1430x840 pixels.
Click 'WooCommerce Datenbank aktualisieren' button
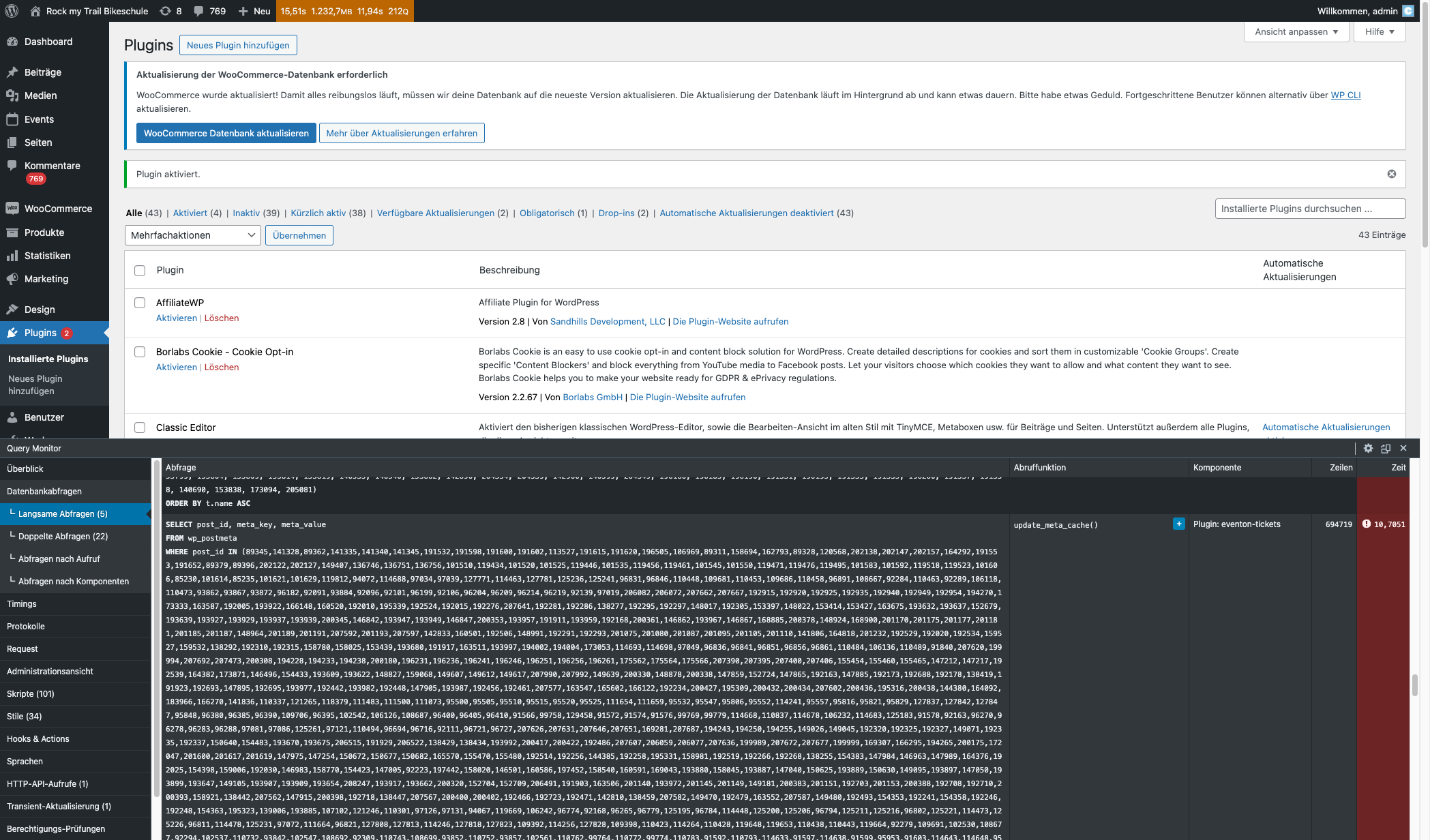(226, 133)
